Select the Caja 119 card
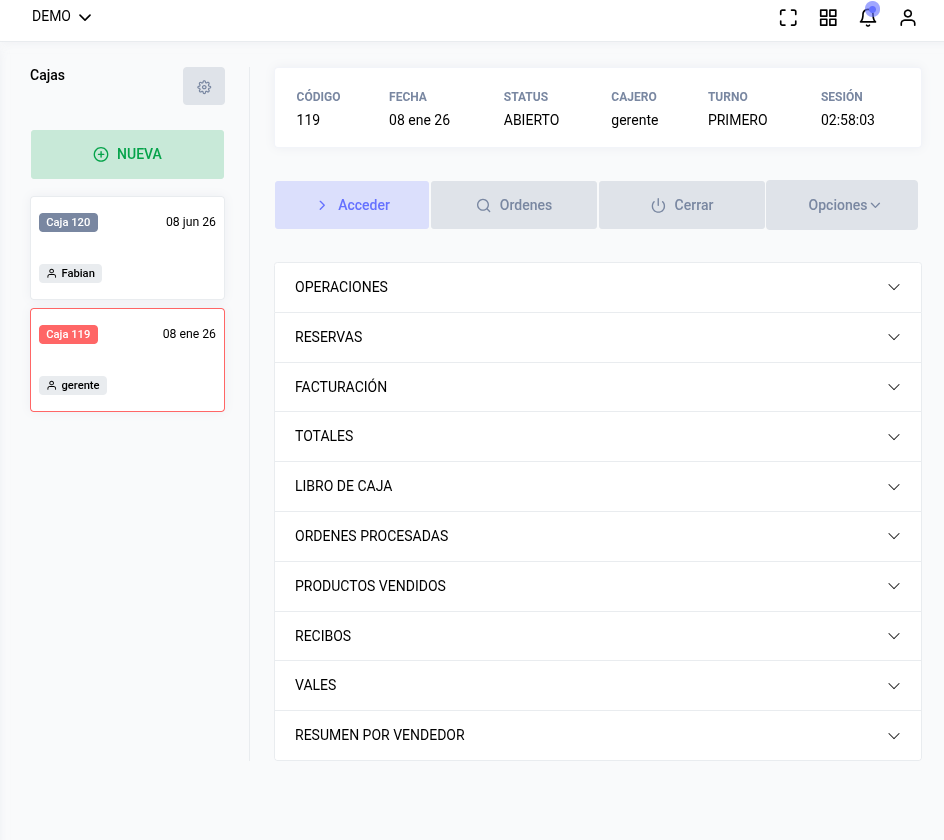 (x=128, y=360)
